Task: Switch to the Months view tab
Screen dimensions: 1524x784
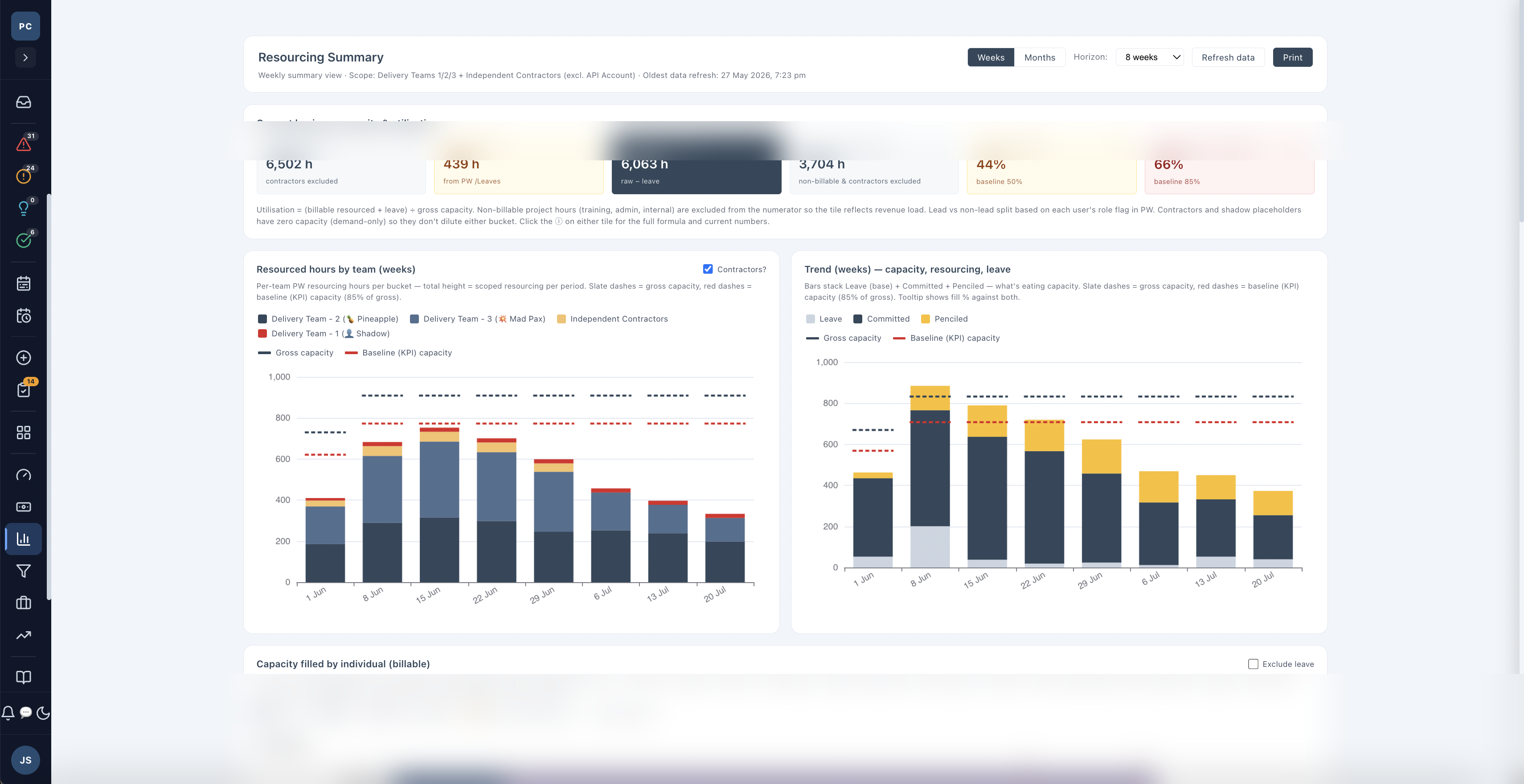Action: (x=1040, y=57)
